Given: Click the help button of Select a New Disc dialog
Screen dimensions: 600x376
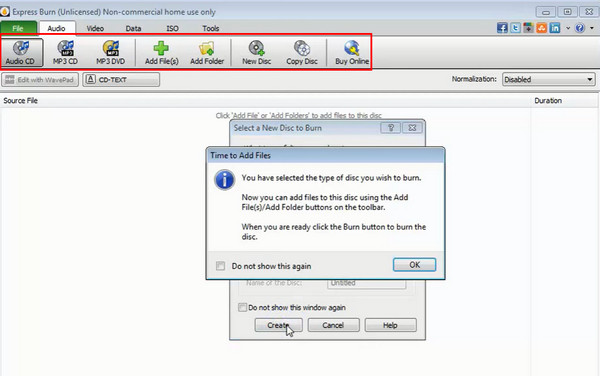Looking at the screenshot, I should [391, 128].
